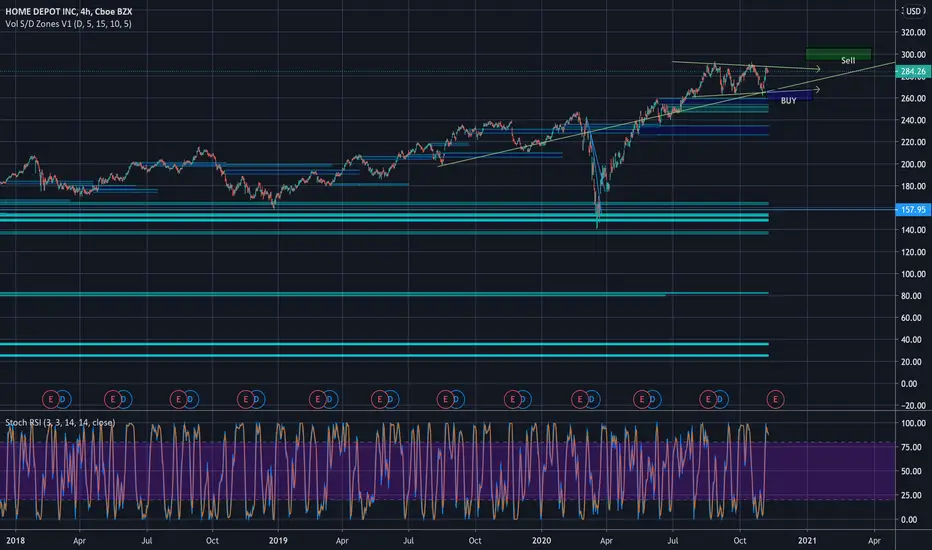Screen dimensions: 932x550
Task: Open the December 2019 dividend marker
Action: point(525,399)
